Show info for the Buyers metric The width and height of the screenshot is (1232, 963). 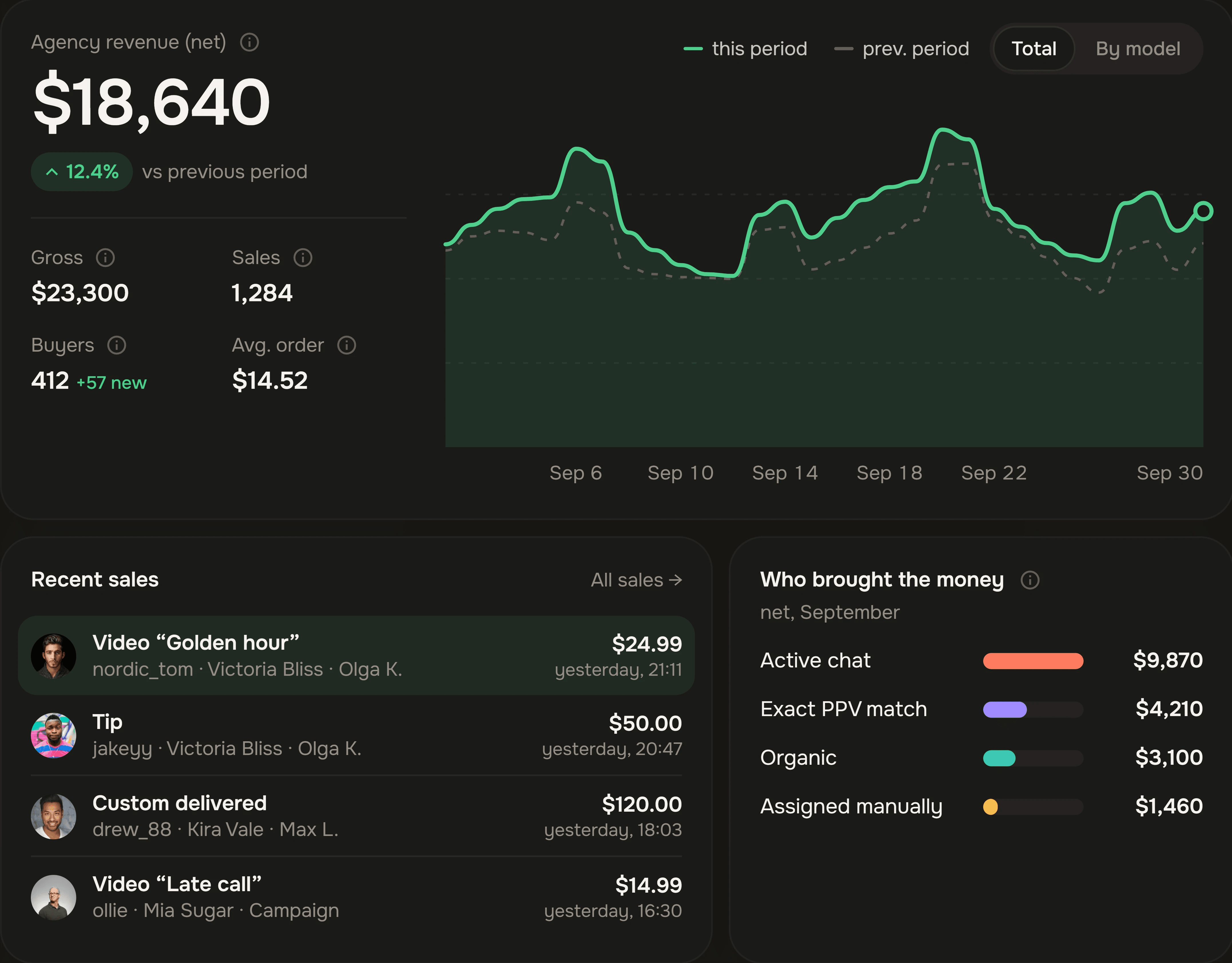[117, 345]
